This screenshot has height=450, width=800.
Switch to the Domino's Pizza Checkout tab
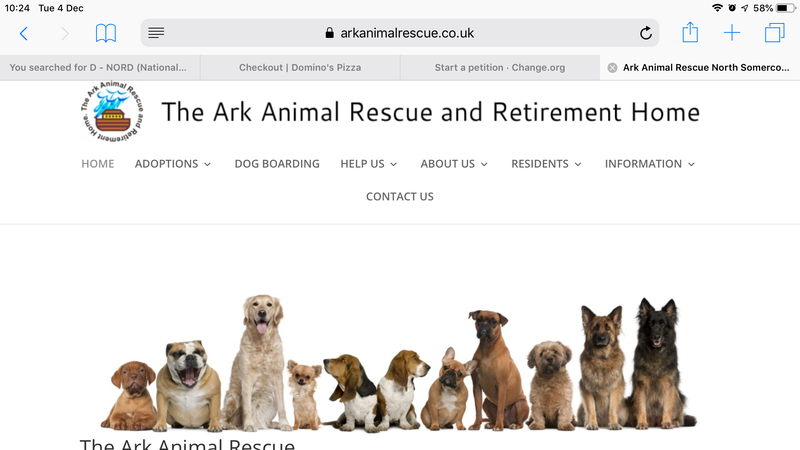coord(300,67)
